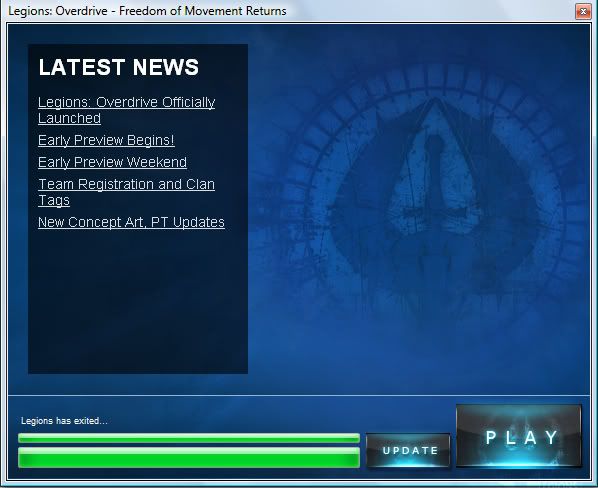Click the LATEST NEWS heading
The width and height of the screenshot is (598, 488).
pyautogui.click(x=119, y=67)
